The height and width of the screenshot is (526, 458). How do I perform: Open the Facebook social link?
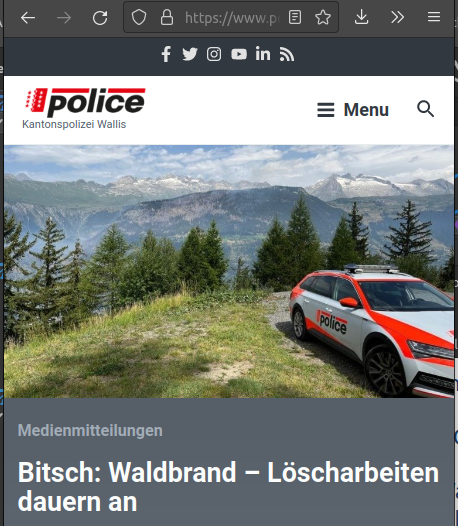pyautogui.click(x=166, y=54)
